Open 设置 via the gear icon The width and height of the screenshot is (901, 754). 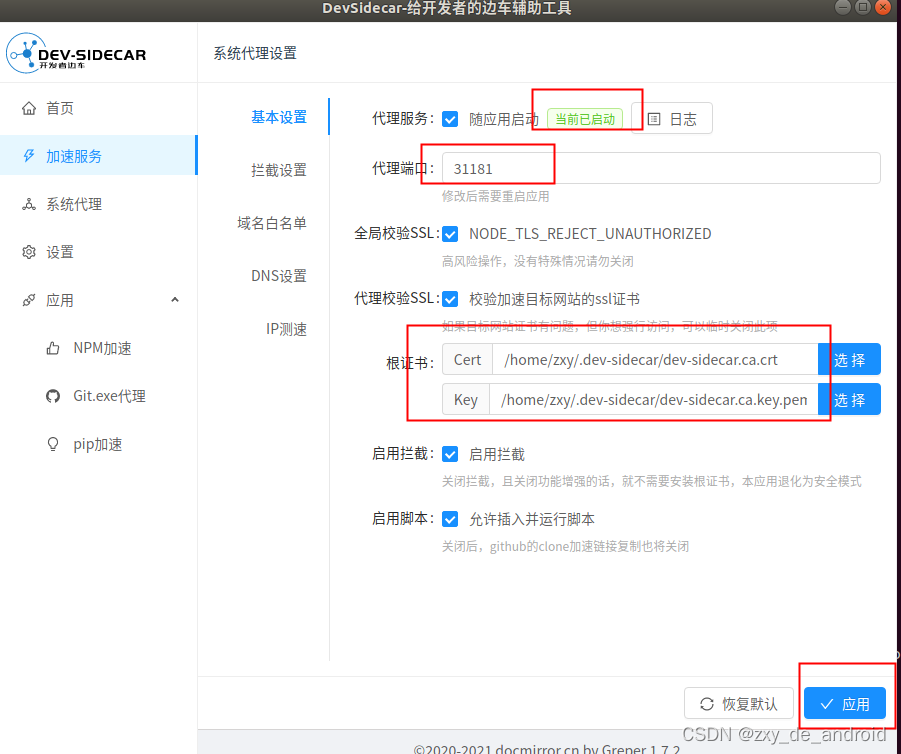[30, 251]
